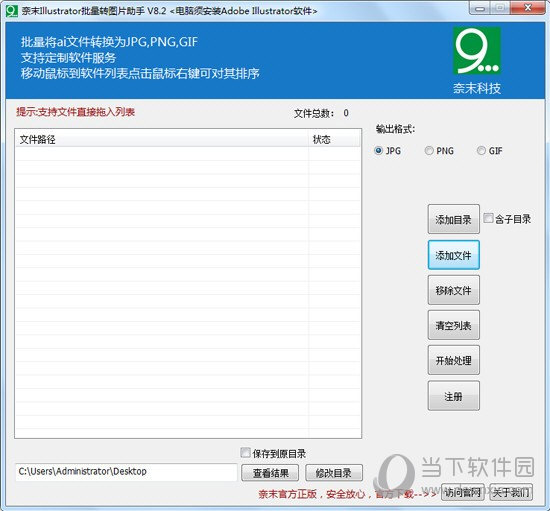Click the 文件路径 column header
This screenshot has height=511, width=550.
click(x=161, y=140)
